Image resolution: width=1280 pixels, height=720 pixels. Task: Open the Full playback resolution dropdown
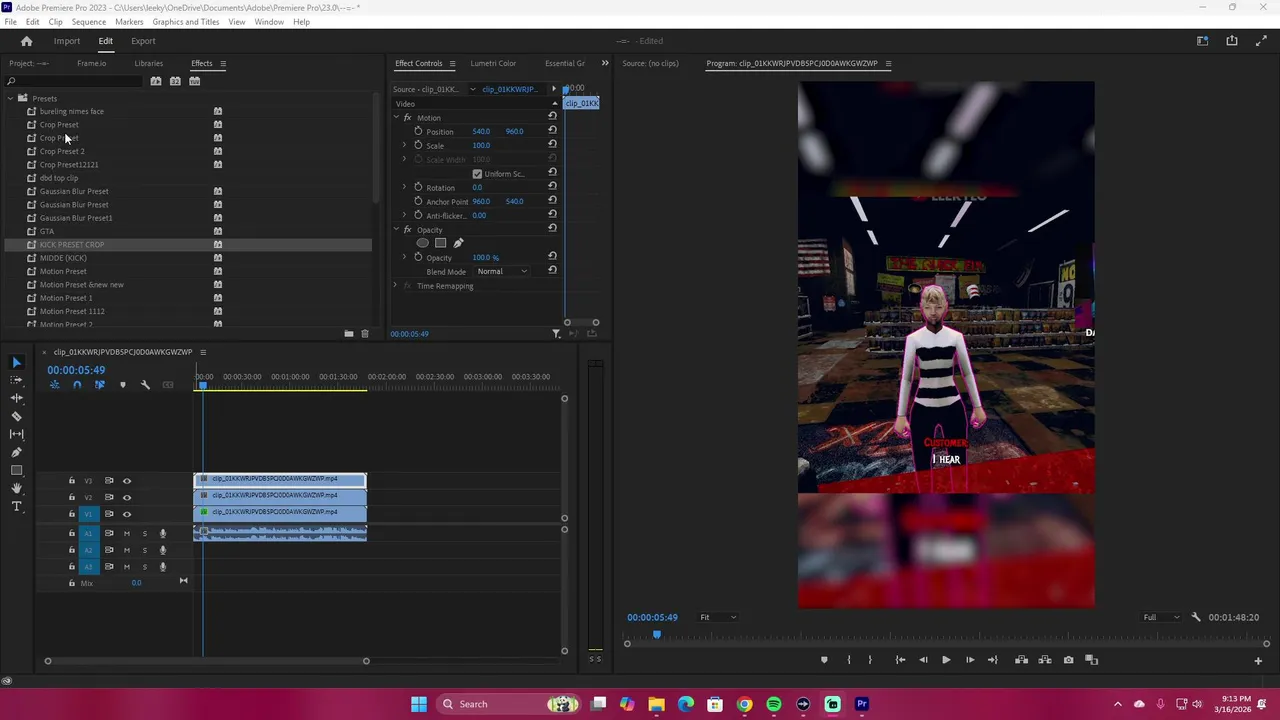point(1161,617)
